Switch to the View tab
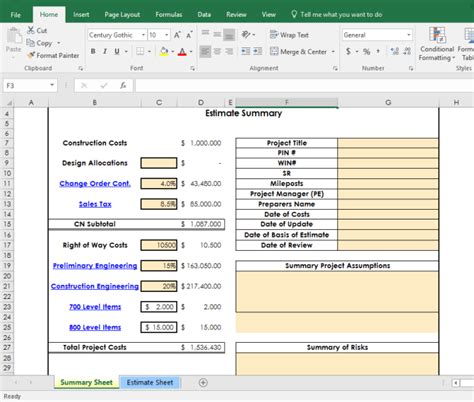The image size is (474, 402). (268, 15)
